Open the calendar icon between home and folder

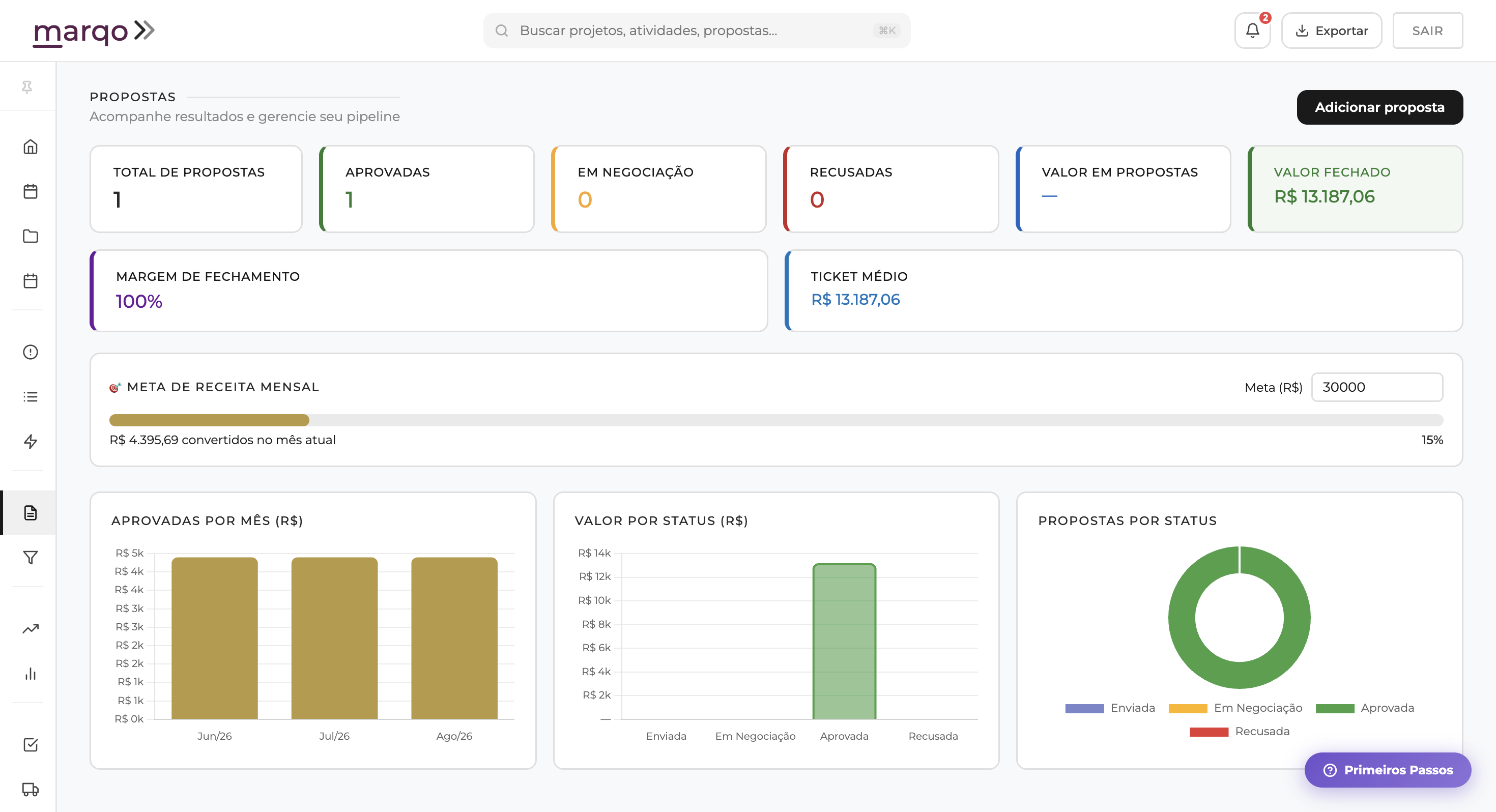(30, 192)
